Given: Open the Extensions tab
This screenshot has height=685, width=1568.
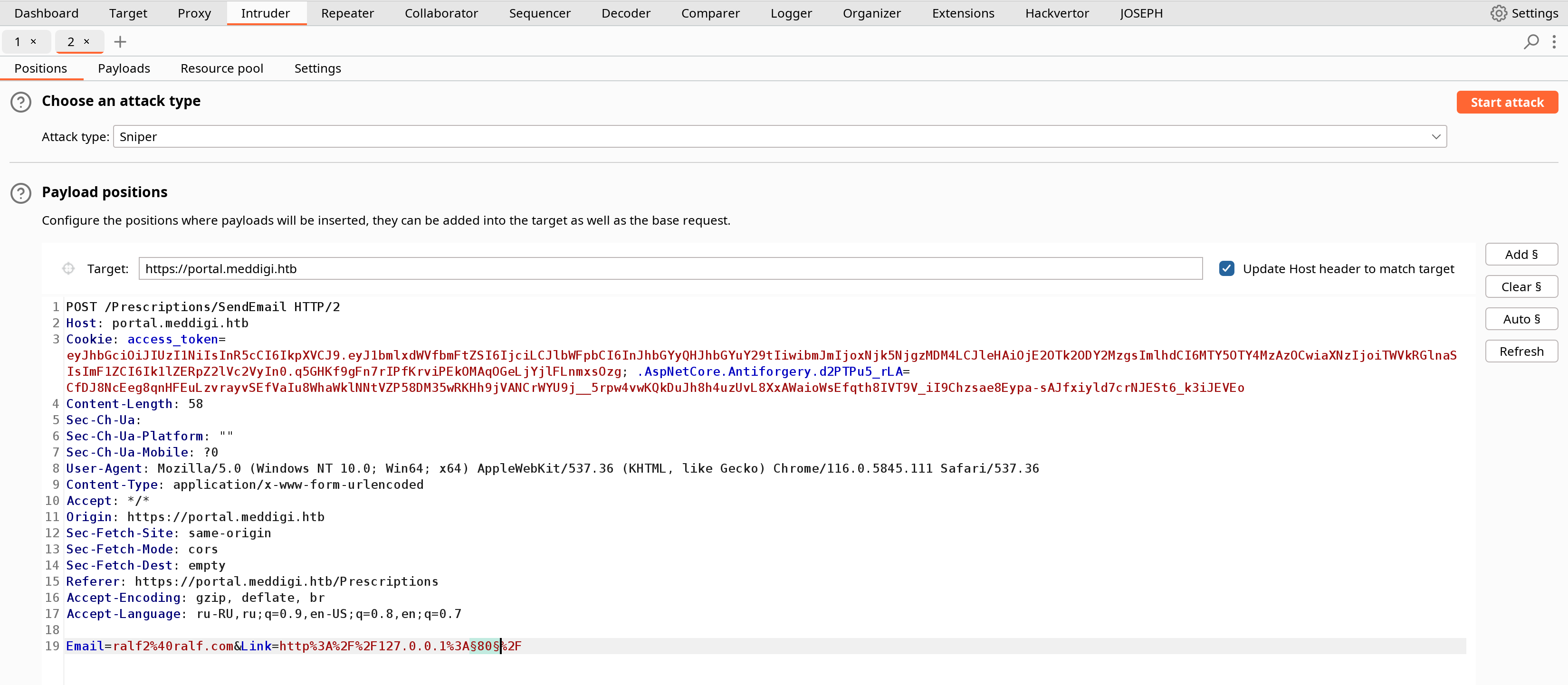Looking at the screenshot, I should 963,13.
